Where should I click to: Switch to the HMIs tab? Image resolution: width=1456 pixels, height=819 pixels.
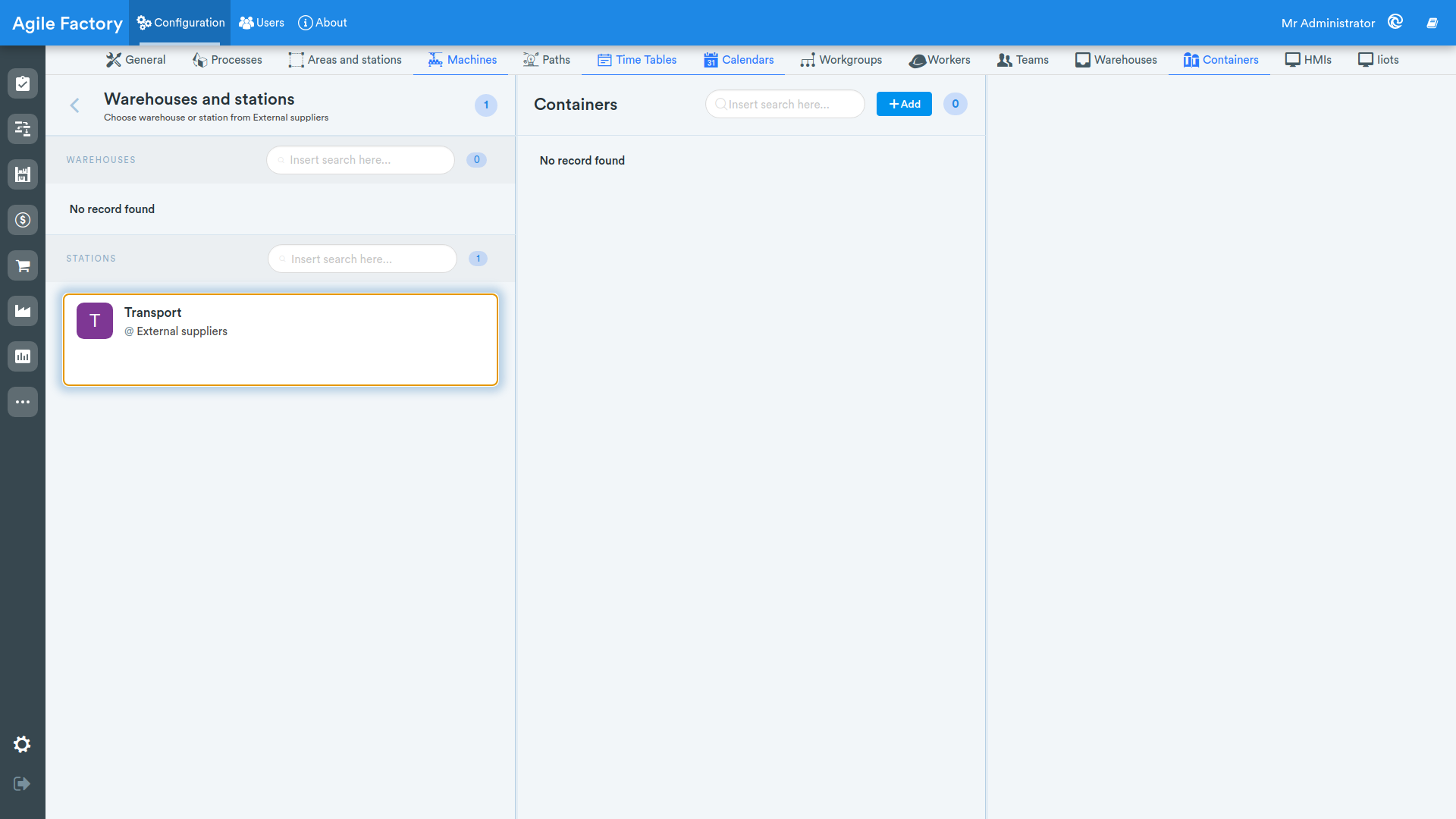click(1308, 60)
